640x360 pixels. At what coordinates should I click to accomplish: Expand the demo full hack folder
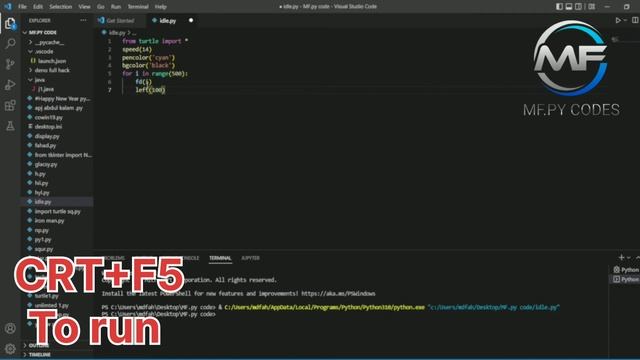(x=52, y=70)
